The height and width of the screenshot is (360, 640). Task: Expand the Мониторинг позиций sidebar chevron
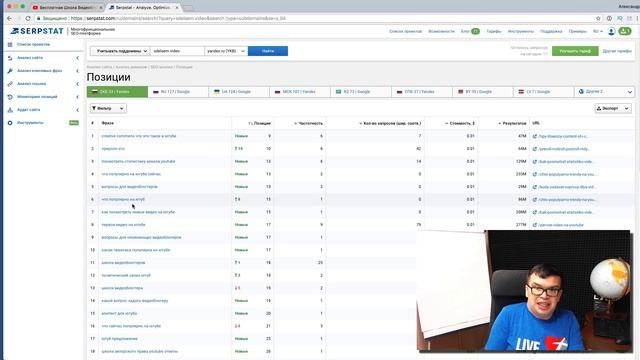[78, 97]
